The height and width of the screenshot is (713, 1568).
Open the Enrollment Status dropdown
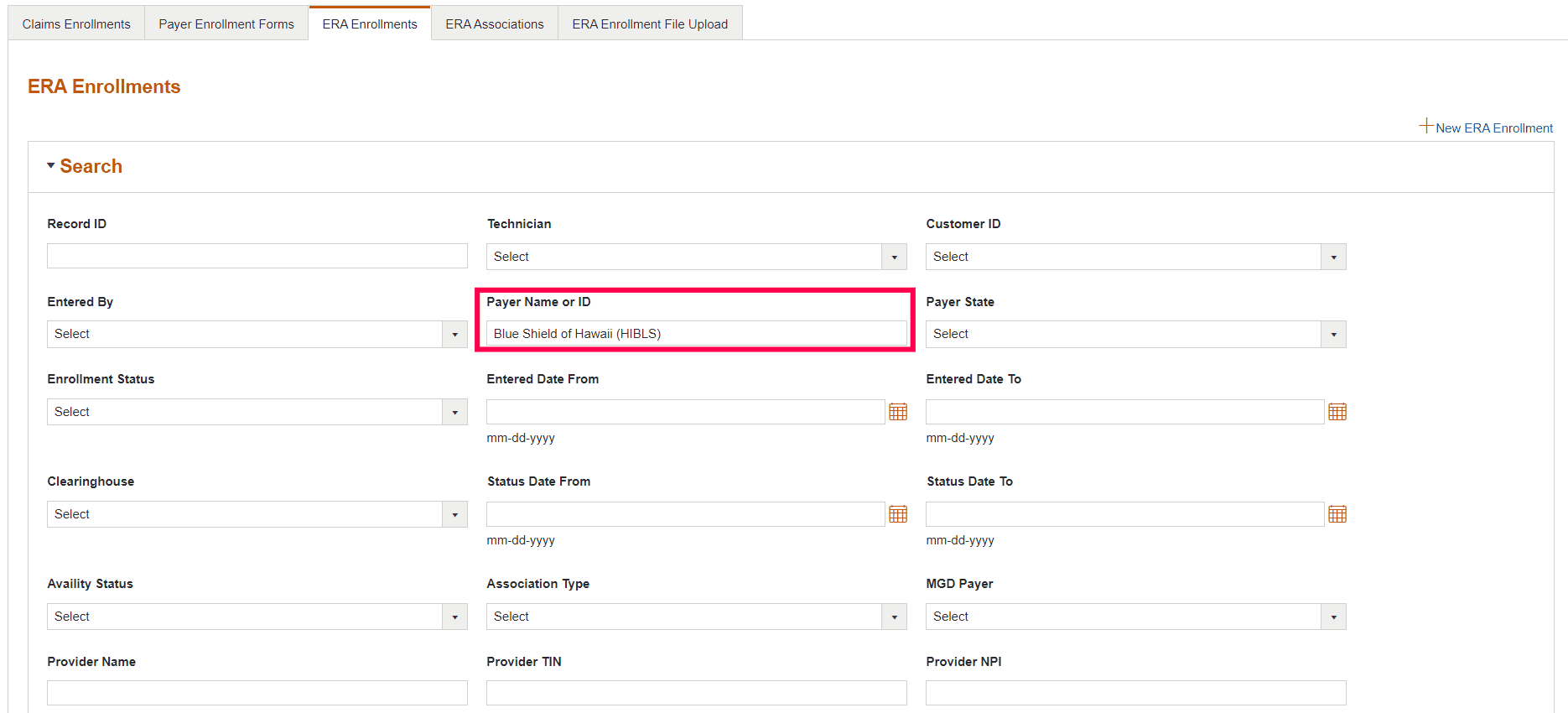(x=454, y=412)
